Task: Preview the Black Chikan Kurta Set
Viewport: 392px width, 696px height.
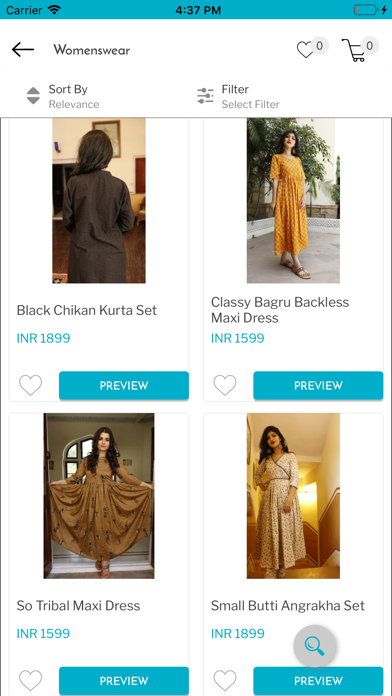Action: click(x=124, y=385)
